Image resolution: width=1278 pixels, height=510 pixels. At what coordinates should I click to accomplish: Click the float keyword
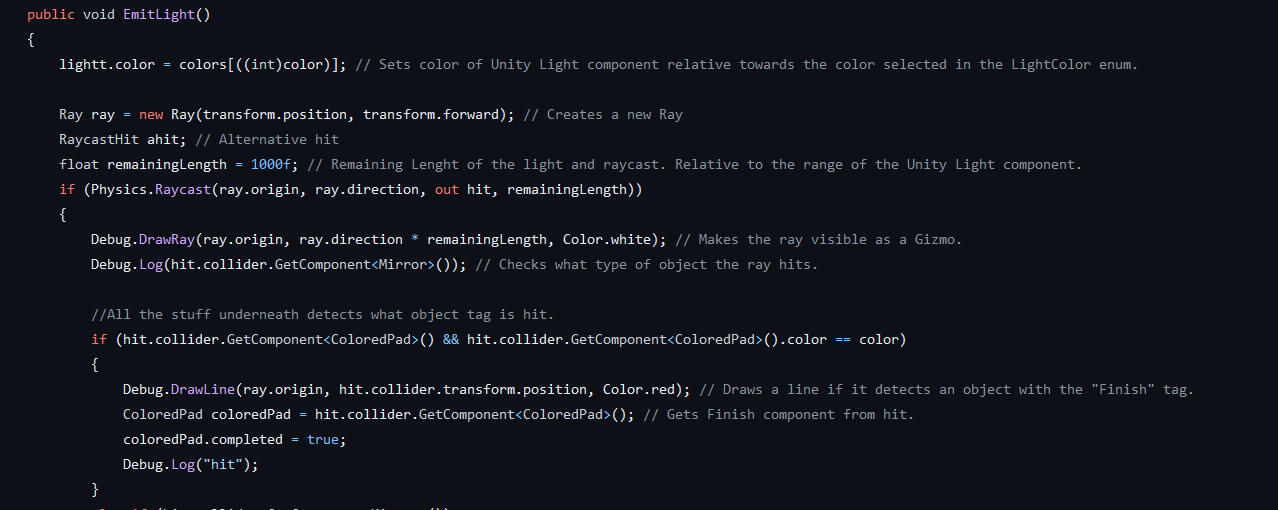[79, 165]
